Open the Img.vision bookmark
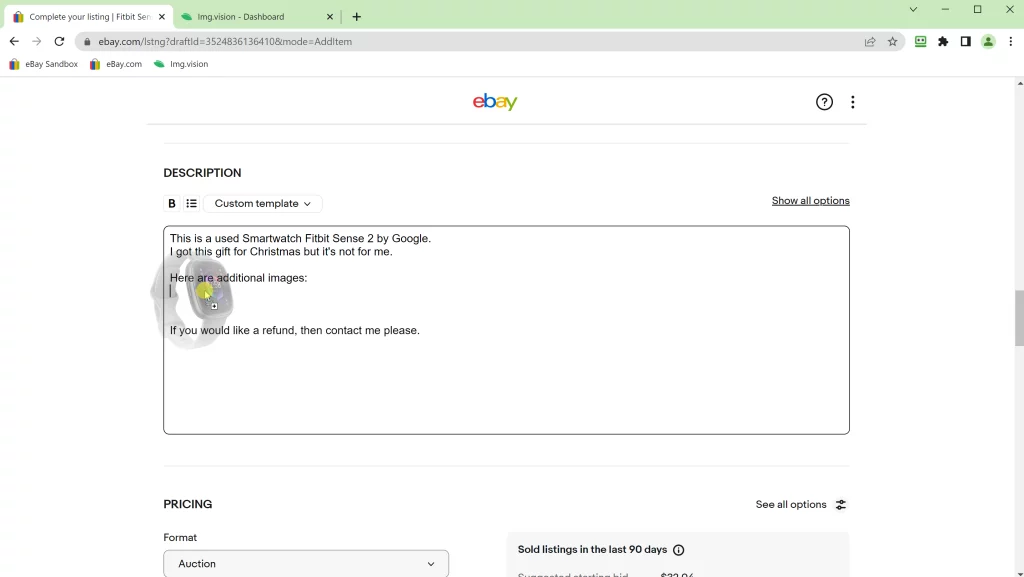The height and width of the screenshot is (577, 1024). (181, 64)
